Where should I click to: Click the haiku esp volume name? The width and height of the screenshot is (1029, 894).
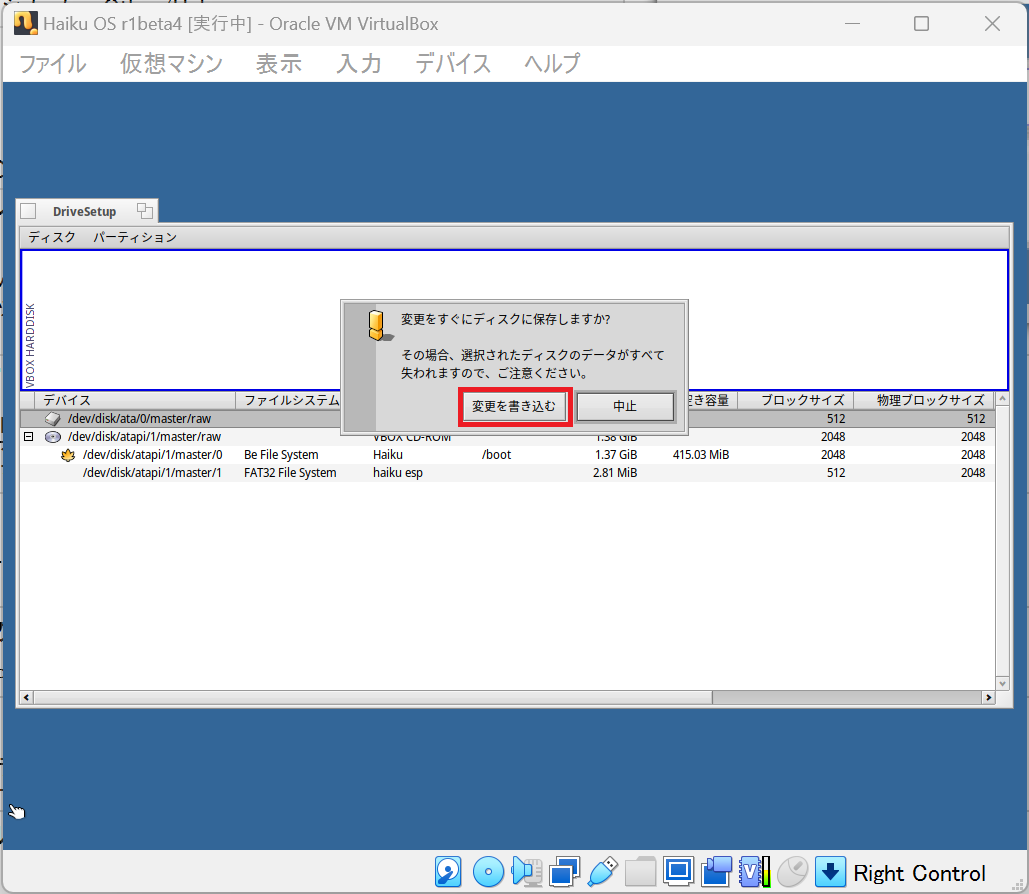[x=398, y=473]
